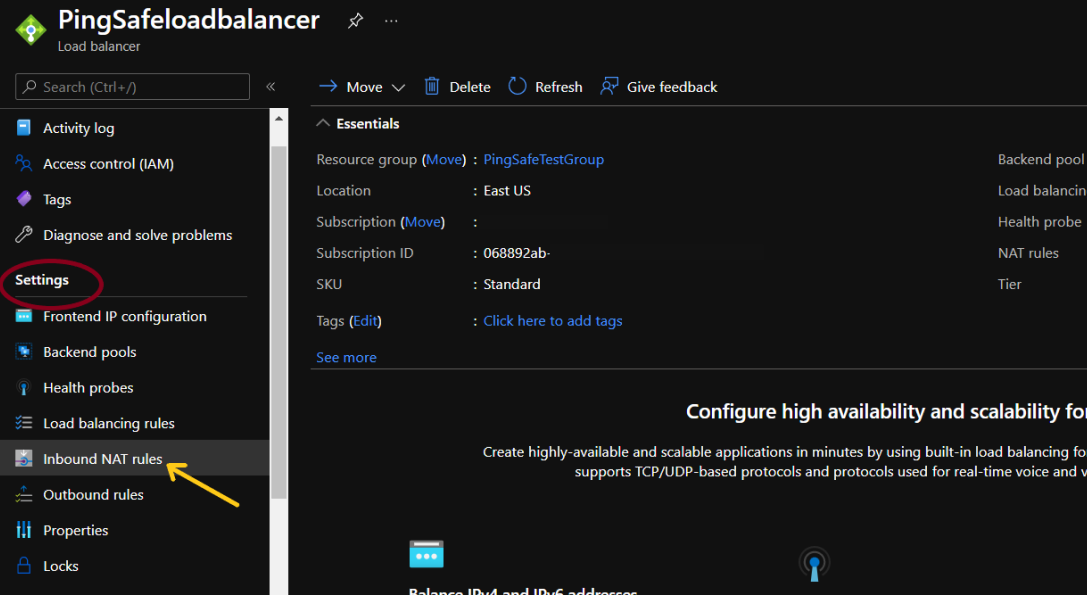1087x595 pixels.
Task: Click the Refresh circular arrow icon
Action: [x=517, y=87]
